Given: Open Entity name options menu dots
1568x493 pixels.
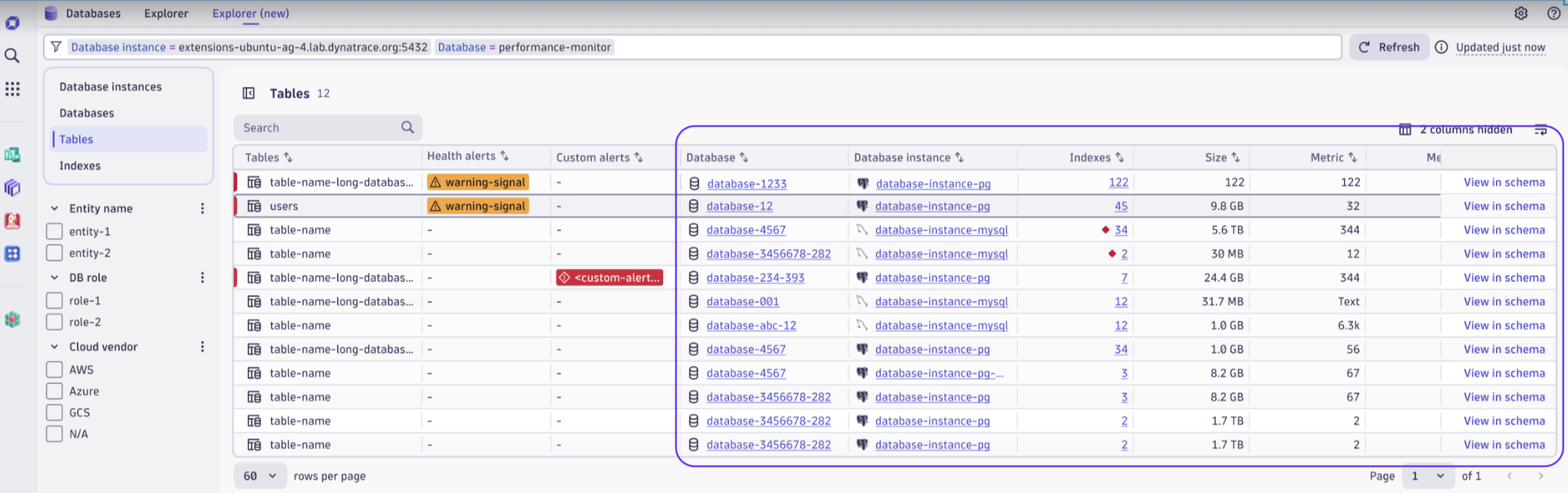Looking at the screenshot, I should point(203,208).
